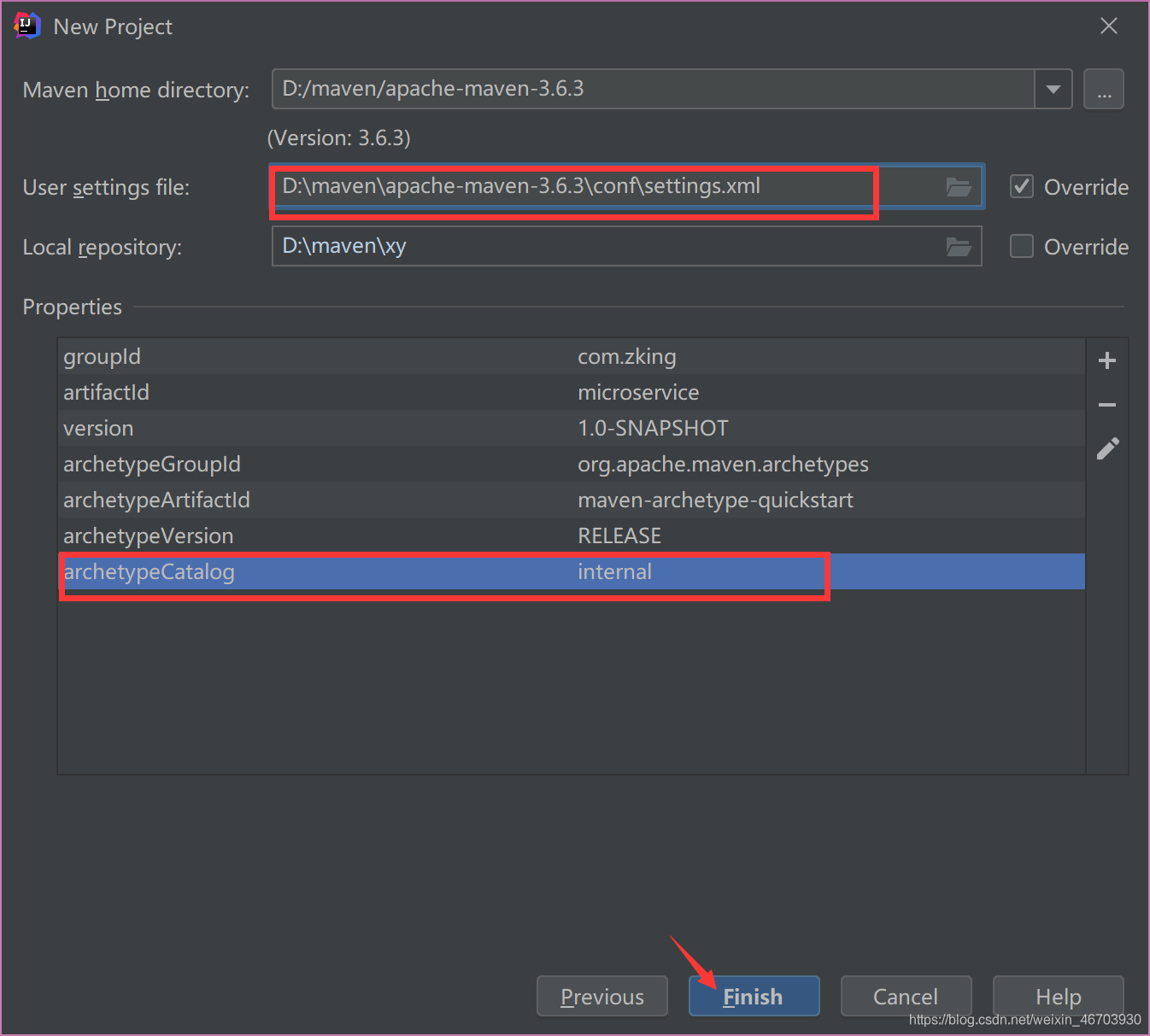Select the archetypeArtifactId property row
The height and width of the screenshot is (1036, 1150).
[572, 500]
